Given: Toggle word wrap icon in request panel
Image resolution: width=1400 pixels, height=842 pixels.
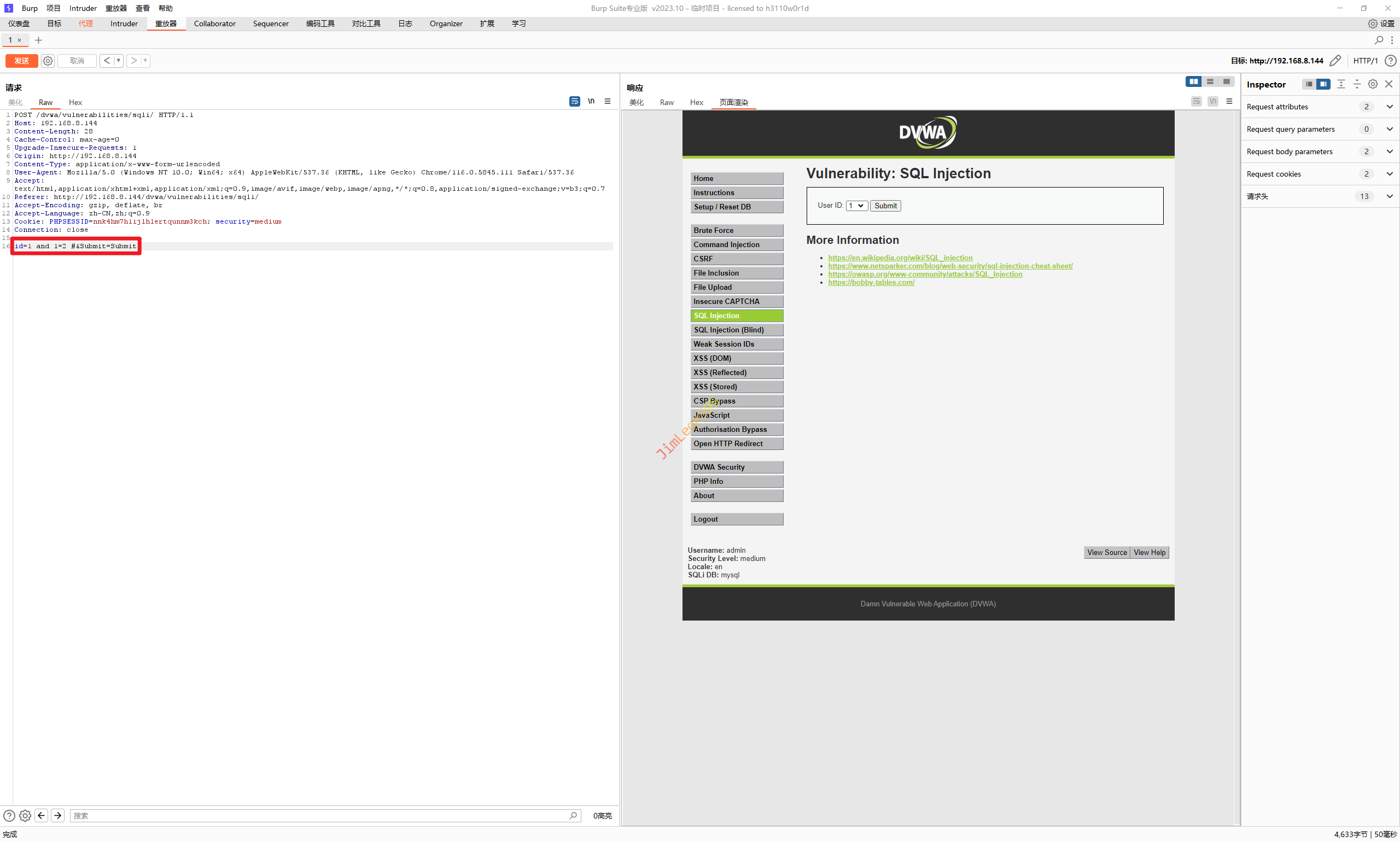Looking at the screenshot, I should pyautogui.click(x=574, y=101).
